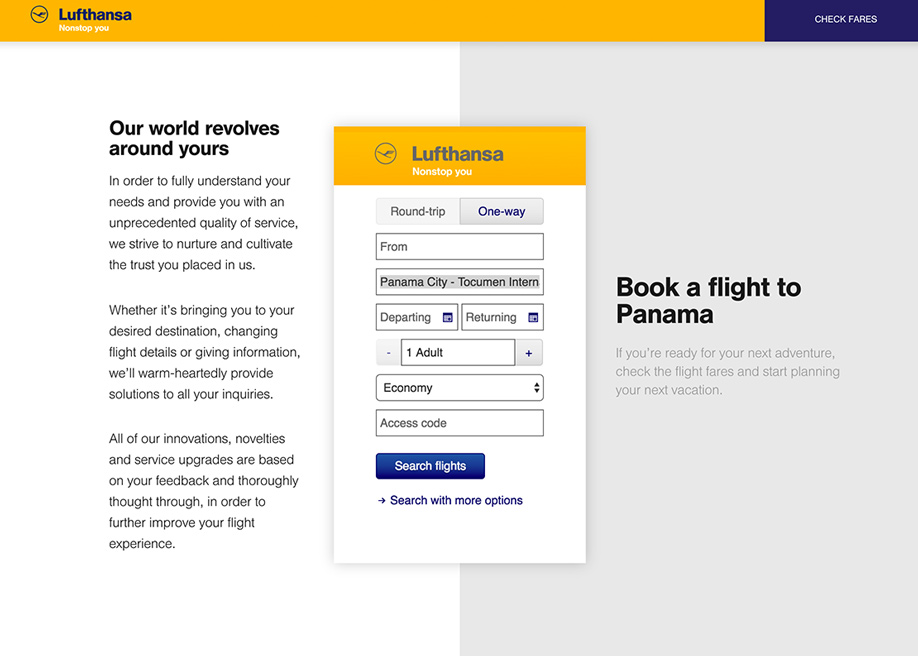Click the Check Fares menu item
Image resolution: width=918 pixels, height=656 pixels.
pyautogui.click(x=845, y=19)
